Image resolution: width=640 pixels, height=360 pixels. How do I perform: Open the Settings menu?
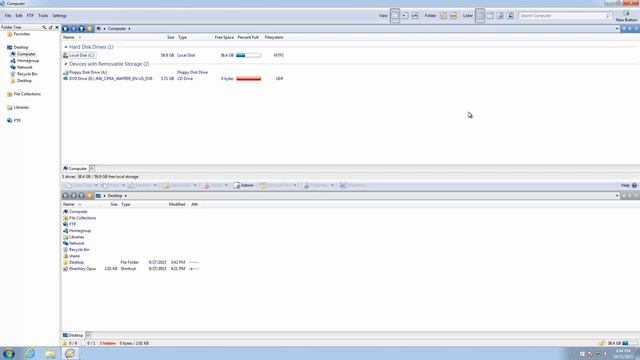[x=59, y=16]
